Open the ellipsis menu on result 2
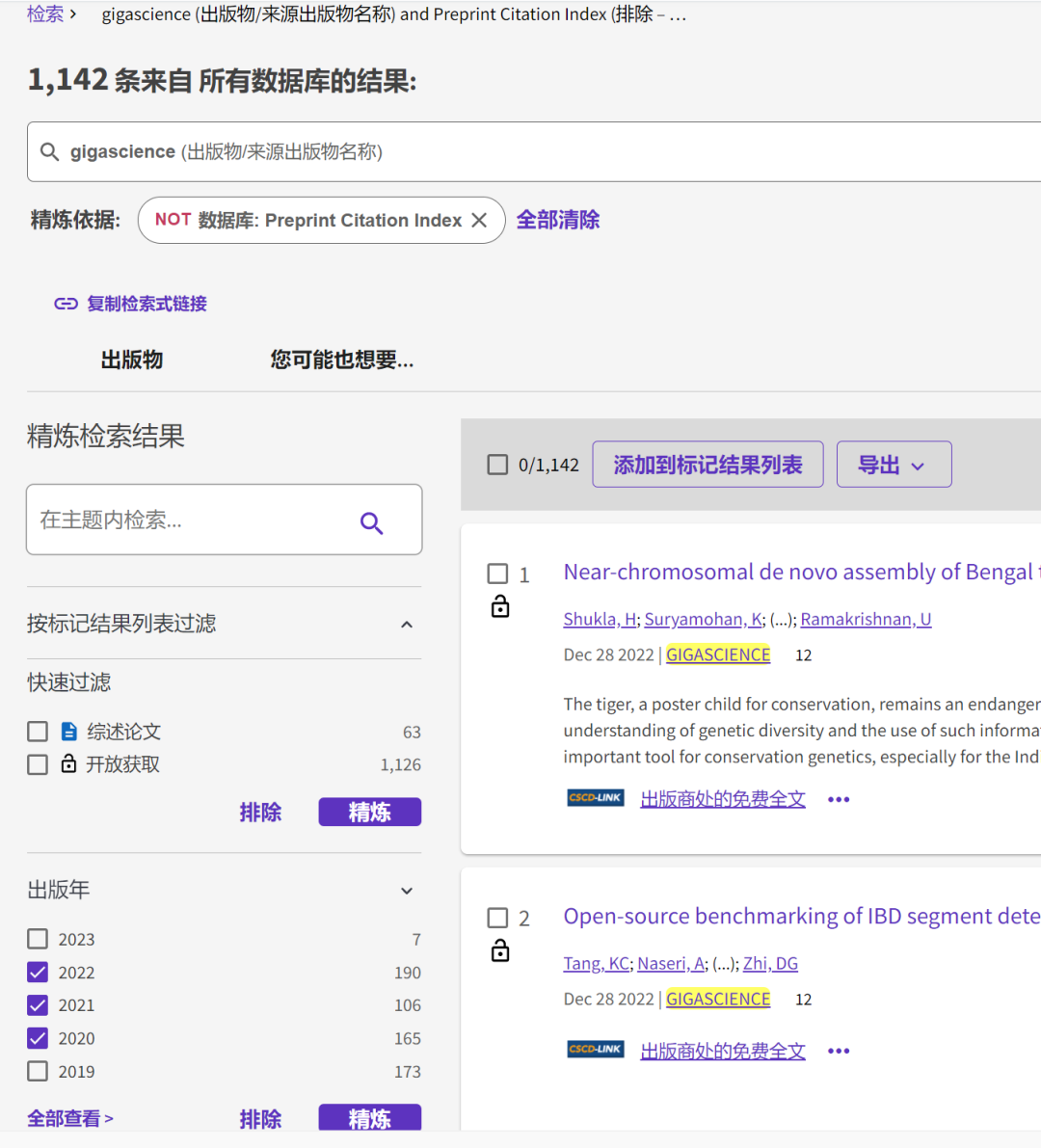 click(838, 1050)
